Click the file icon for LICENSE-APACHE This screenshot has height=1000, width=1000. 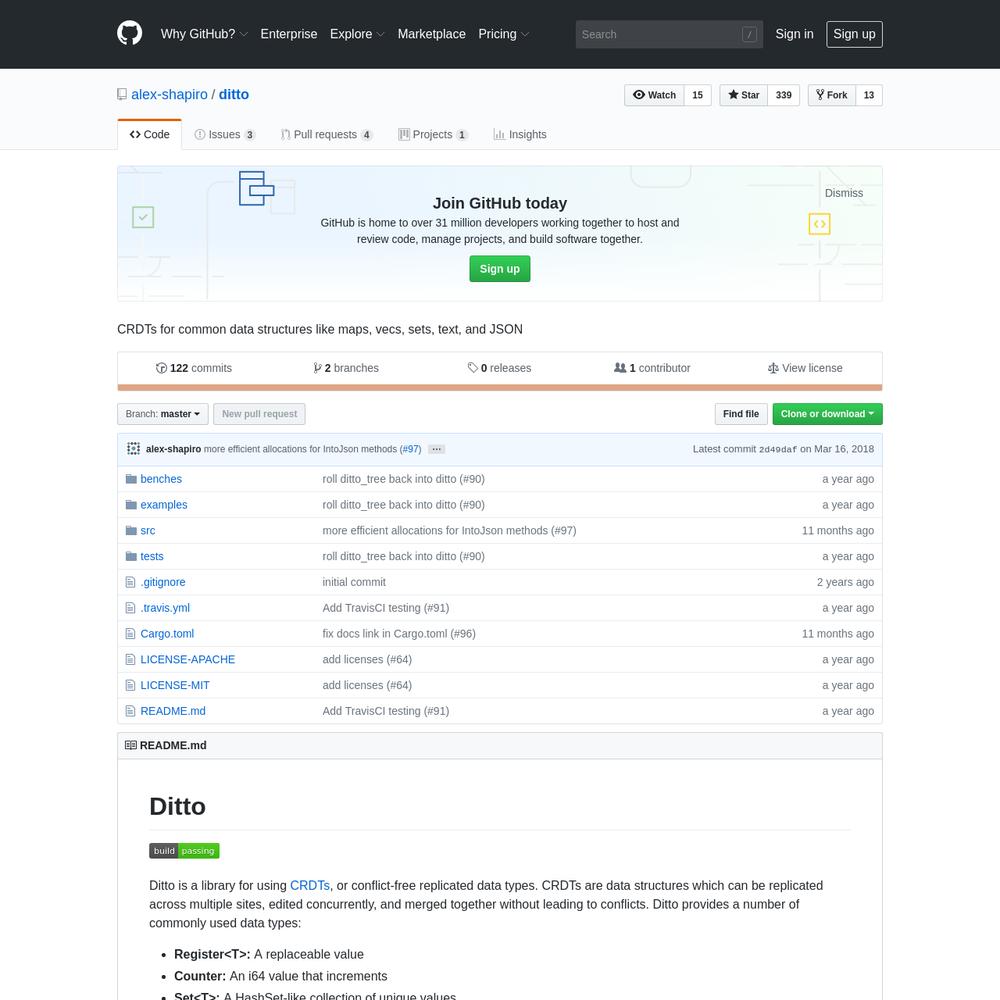[131, 659]
